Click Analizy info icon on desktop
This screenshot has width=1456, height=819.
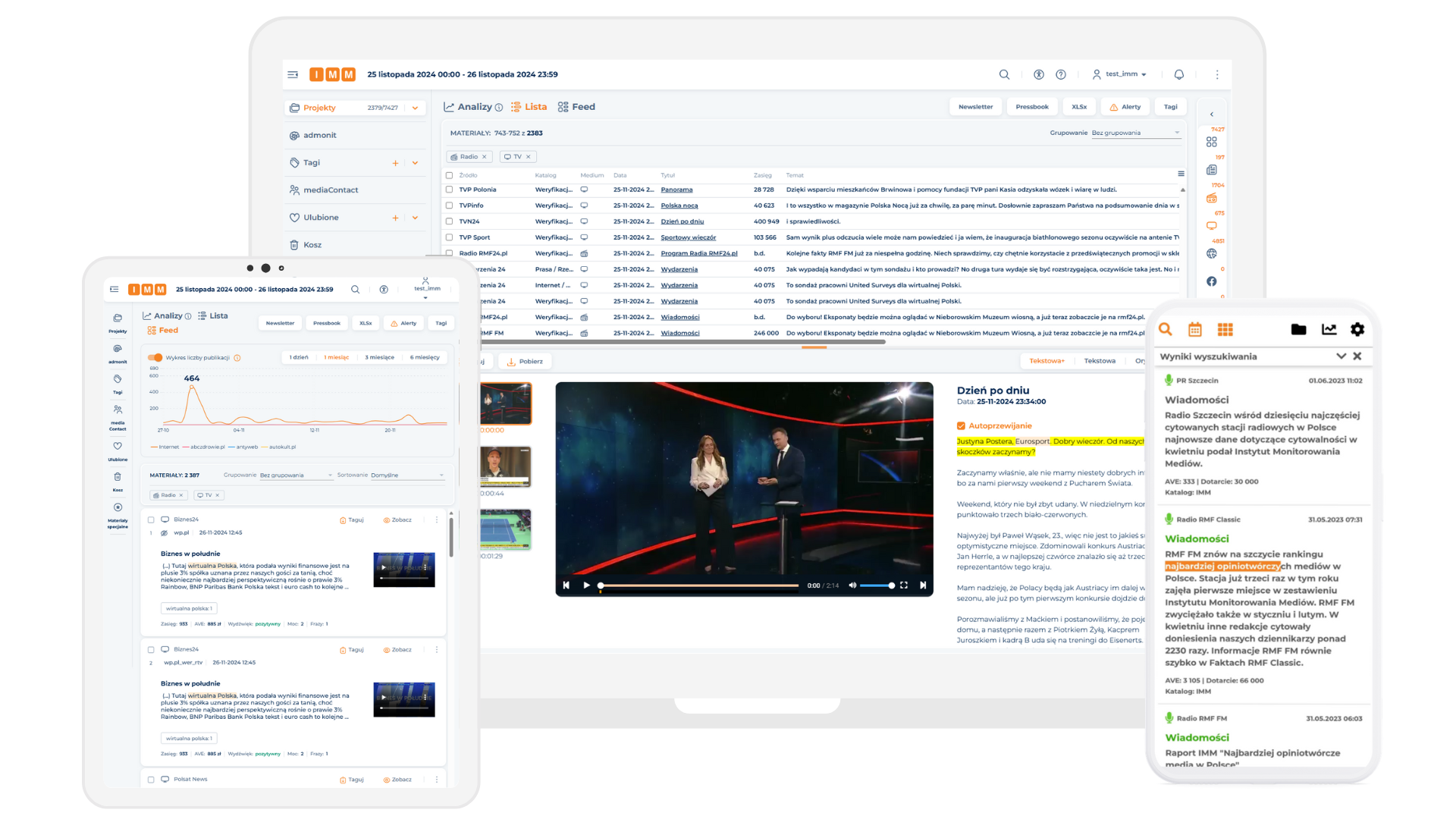[x=498, y=108]
